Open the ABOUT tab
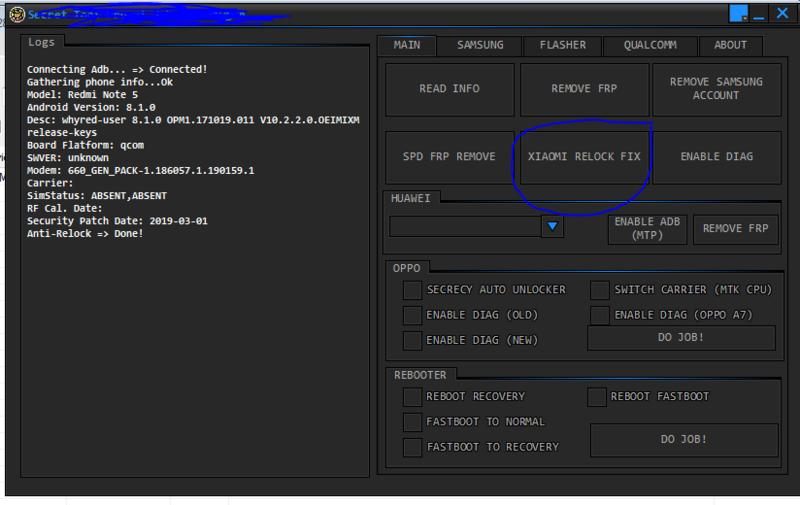This screenshot has height=505, width=800. pos(730,45)
